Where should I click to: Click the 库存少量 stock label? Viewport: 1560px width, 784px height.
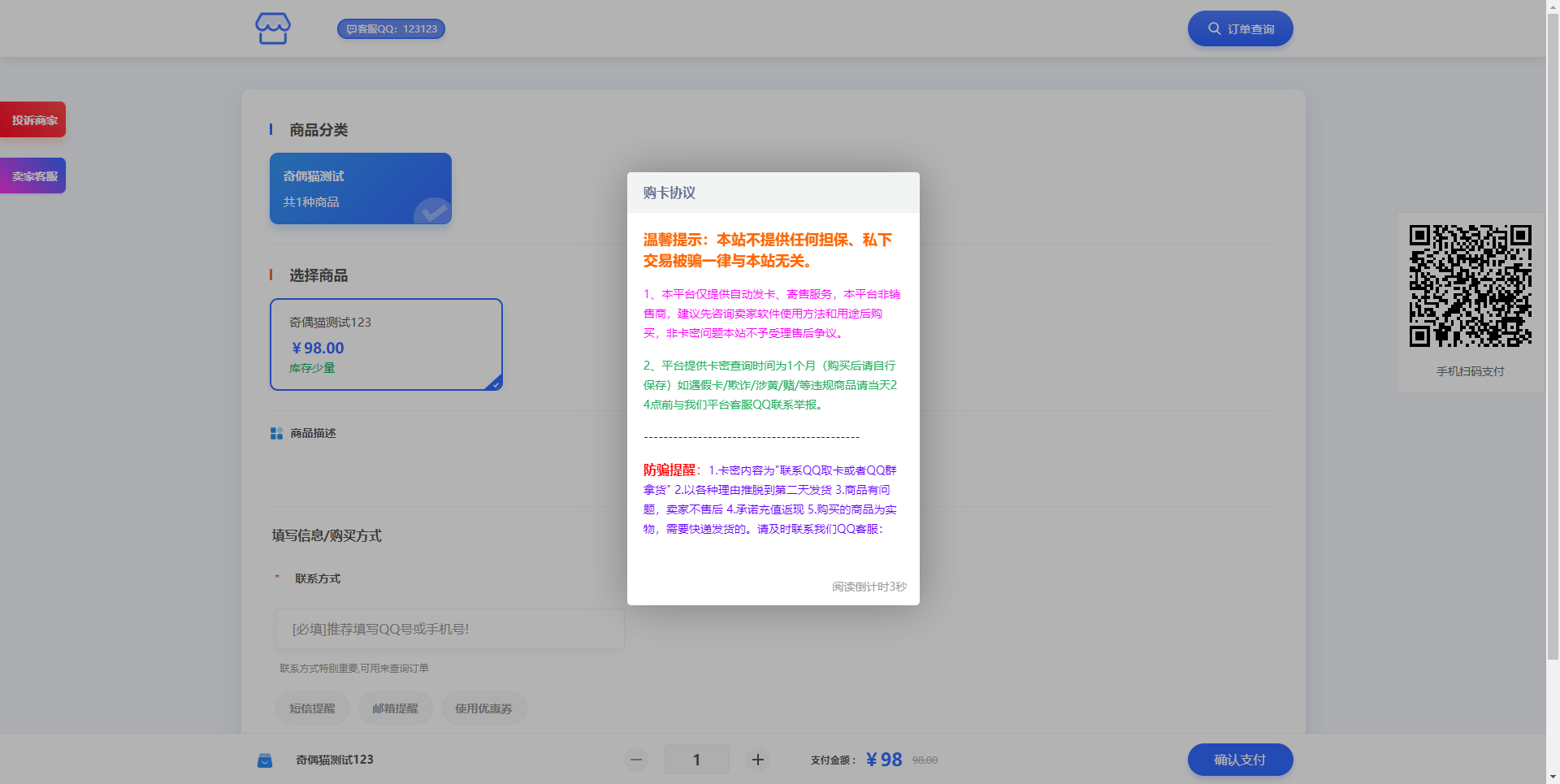tap(312, 368)
